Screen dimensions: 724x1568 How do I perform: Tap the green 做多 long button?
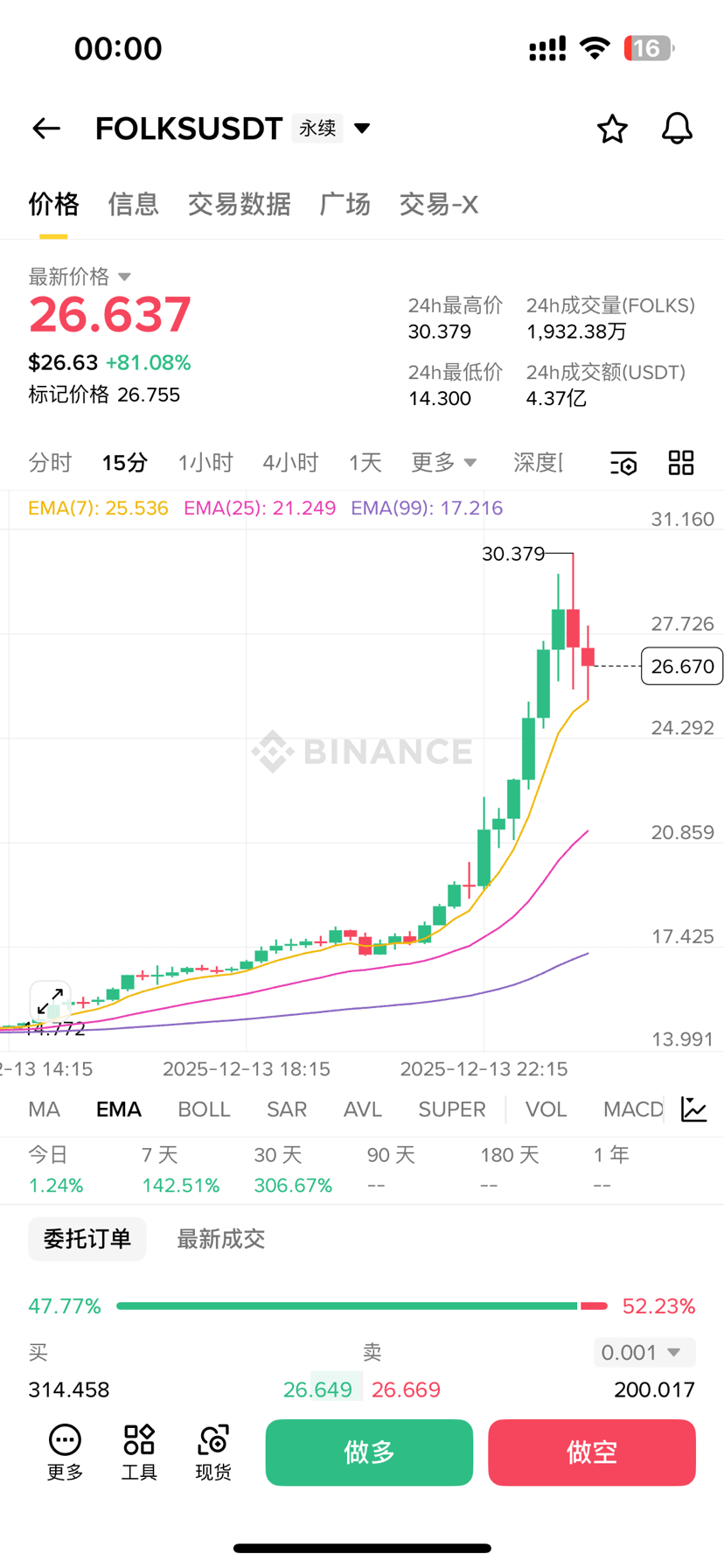(369, 1452)
